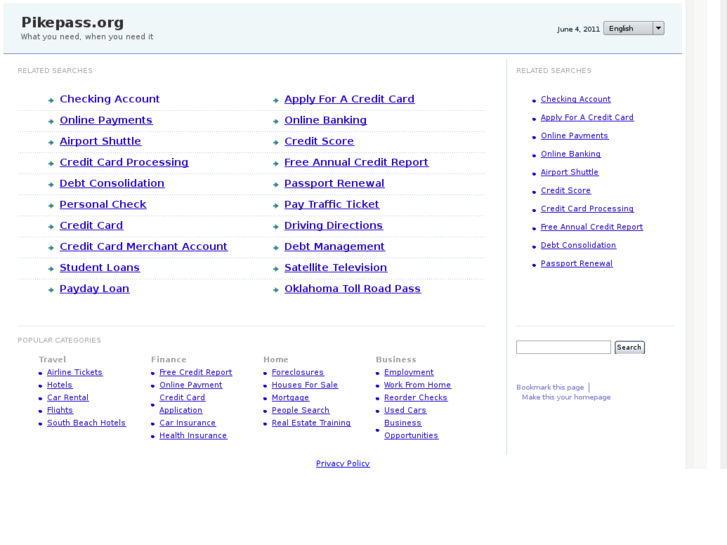Image resolution: width=727 pixels, height=545 pixels.
Task: Open the English language dropdown
Action: point(633,28)
